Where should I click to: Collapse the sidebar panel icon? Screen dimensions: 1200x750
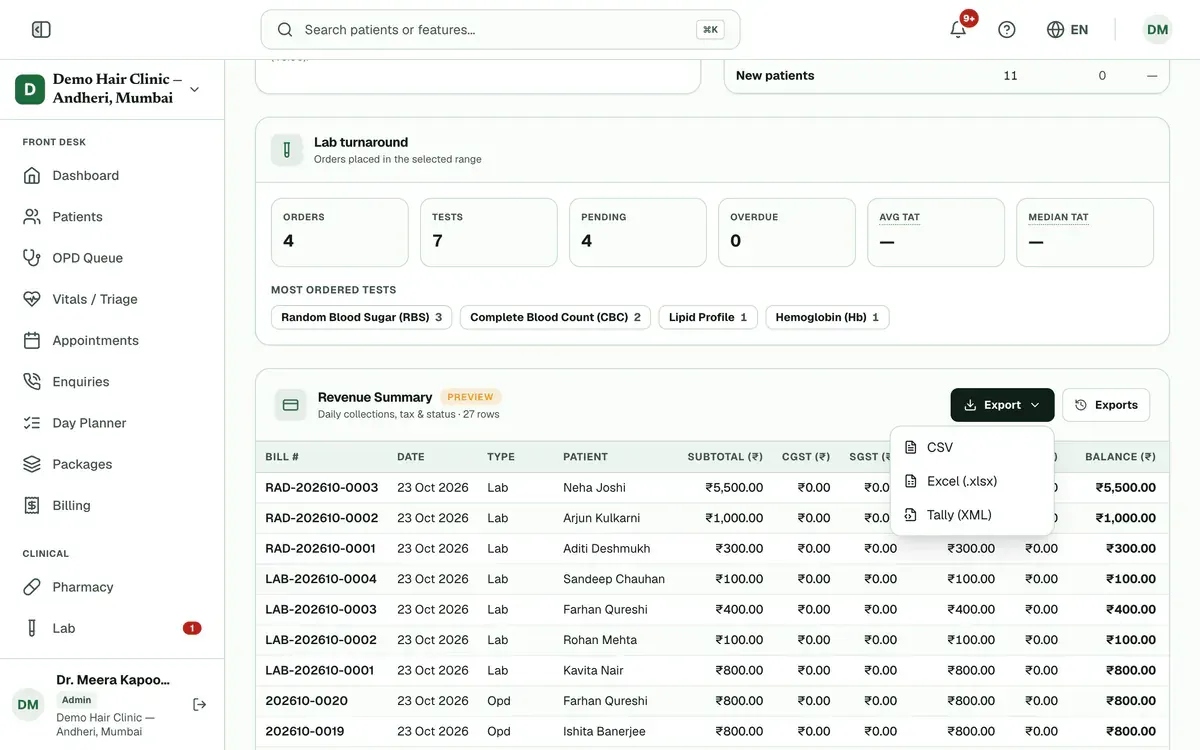point(41,30)
